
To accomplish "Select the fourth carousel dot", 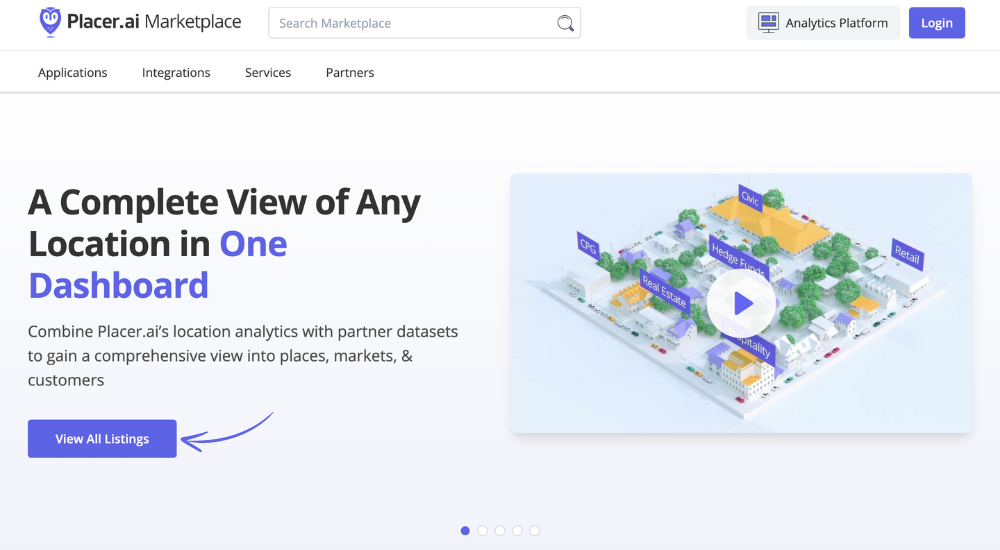I will [x=517, y=531].
